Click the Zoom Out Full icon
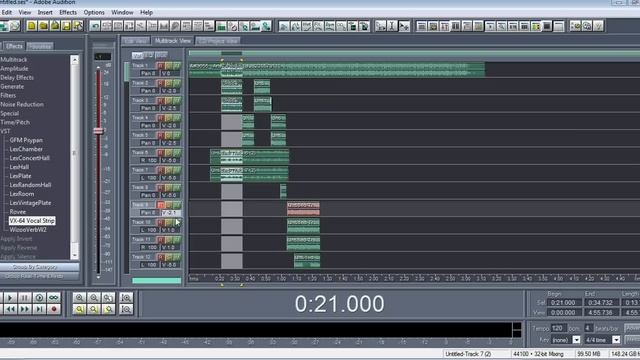640x360 pixels. click(x=108, y=298)
